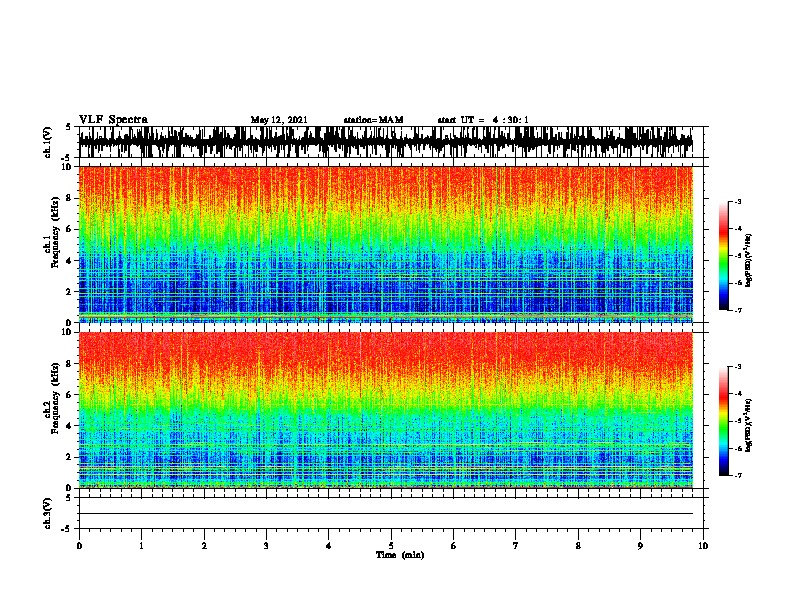Screen dimensions: 792x612
Task: Click the time axis tick label "9"
Action: click(x=640, y=546)
